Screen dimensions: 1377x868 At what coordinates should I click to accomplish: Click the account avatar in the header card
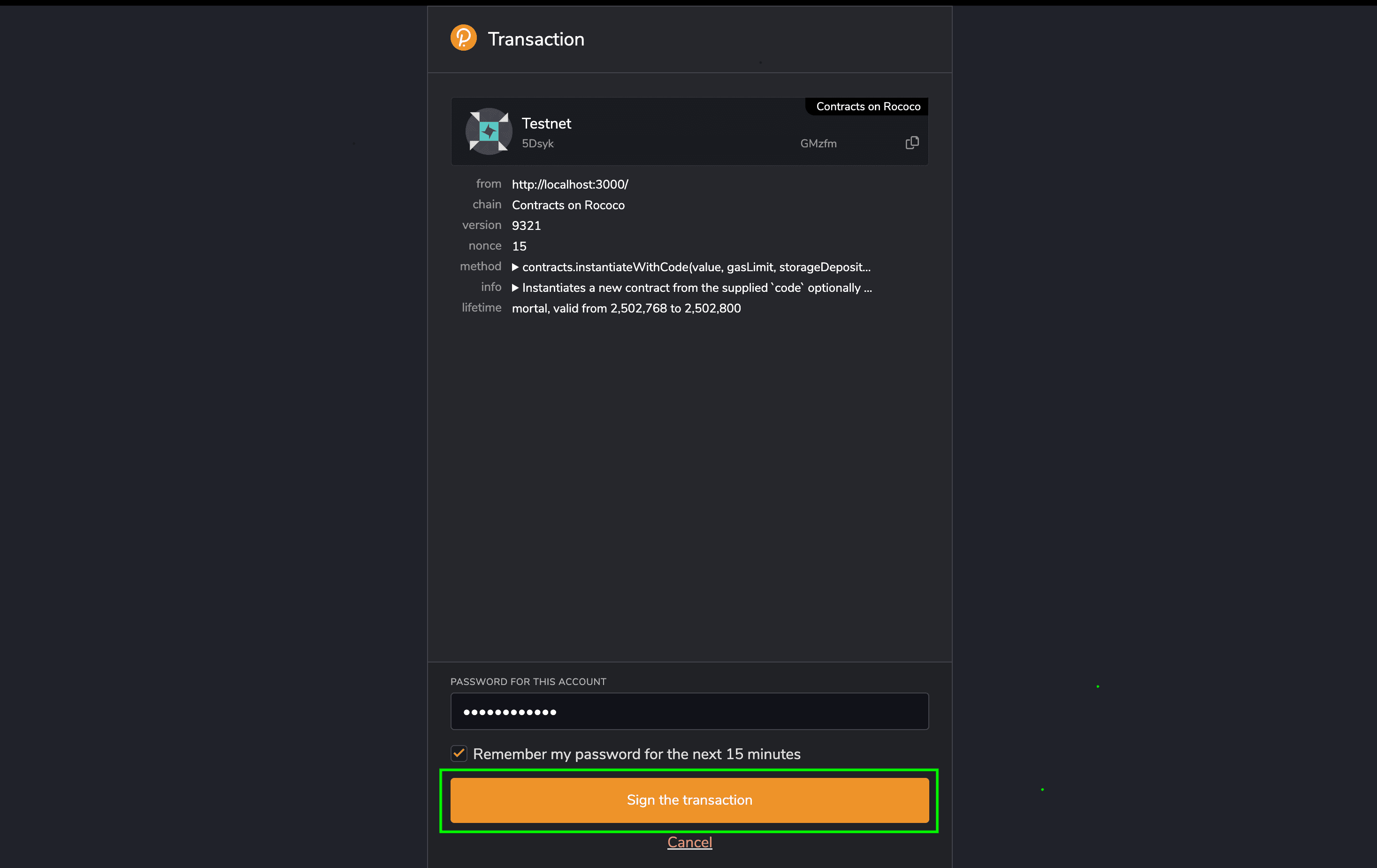point(489,131)
